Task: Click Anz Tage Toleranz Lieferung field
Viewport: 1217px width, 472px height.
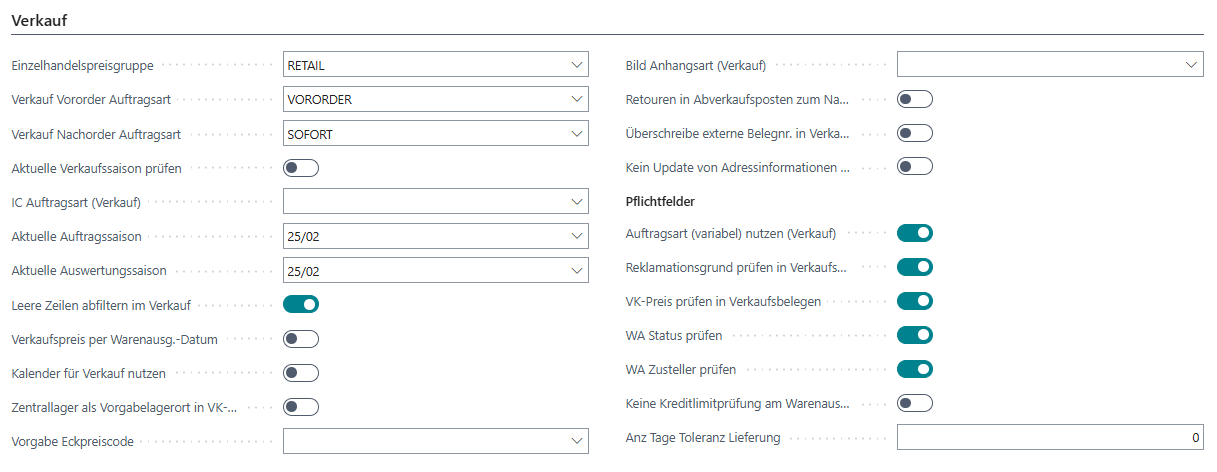Action: click(1049, 438)
